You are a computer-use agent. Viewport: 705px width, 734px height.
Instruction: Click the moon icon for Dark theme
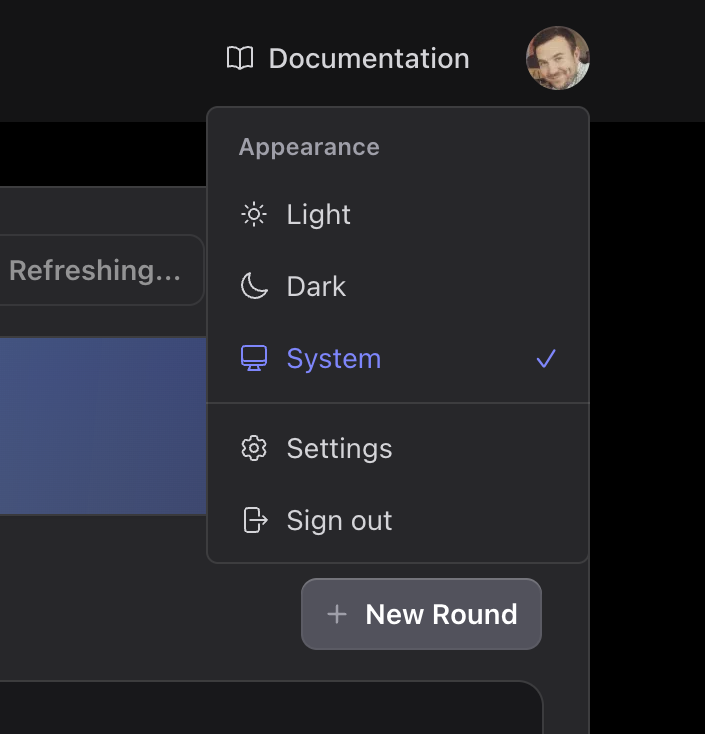point(254,287)
